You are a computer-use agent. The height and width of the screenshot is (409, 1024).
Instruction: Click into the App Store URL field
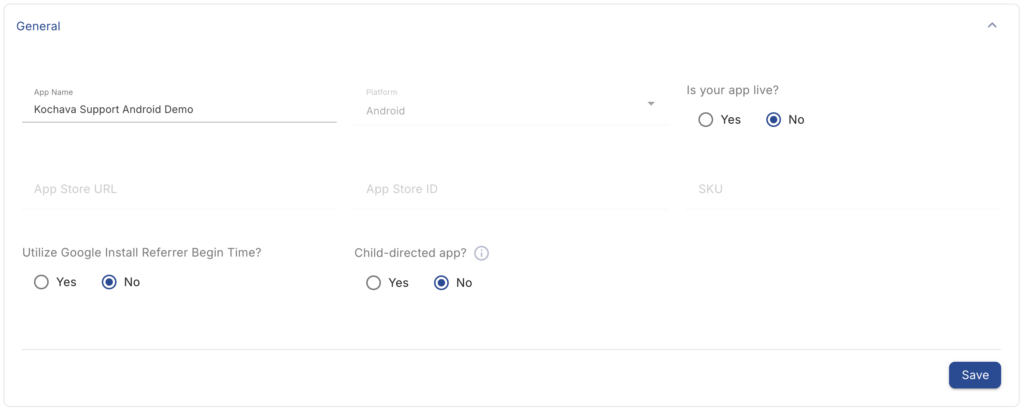pyautogui.click(x=178, y=189)
